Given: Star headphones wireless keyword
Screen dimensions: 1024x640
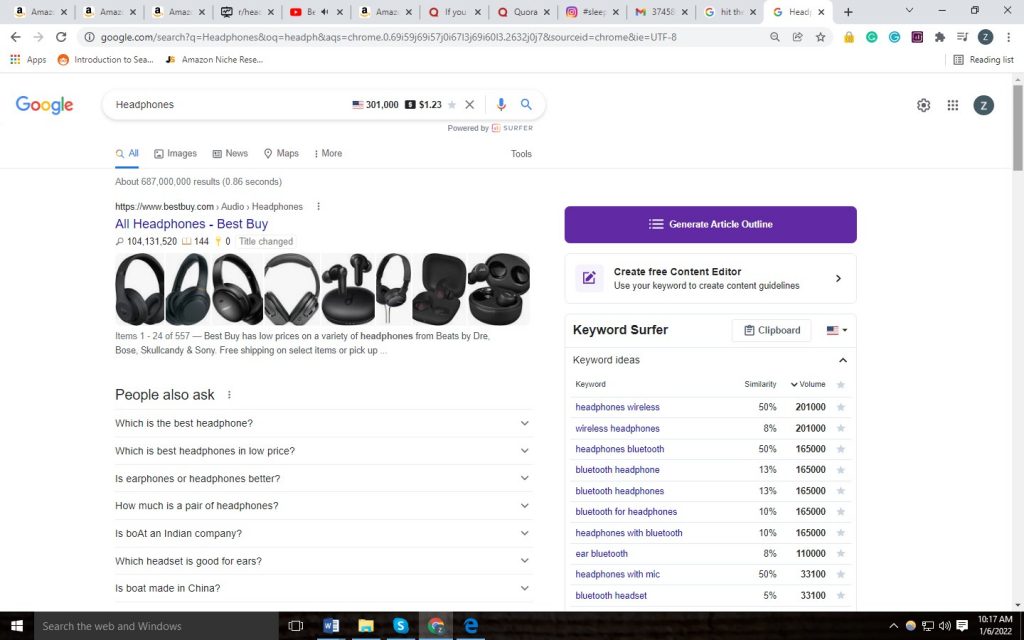Looking at the screenshot, I should 841,407.
